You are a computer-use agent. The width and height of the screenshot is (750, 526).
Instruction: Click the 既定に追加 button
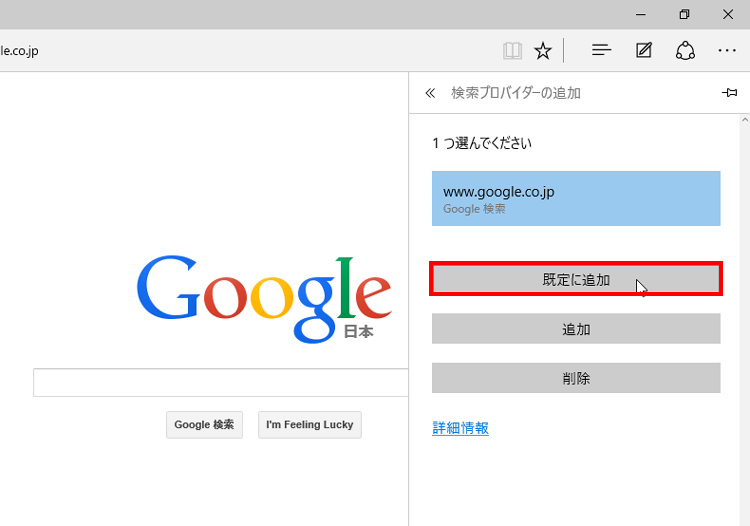575,279
